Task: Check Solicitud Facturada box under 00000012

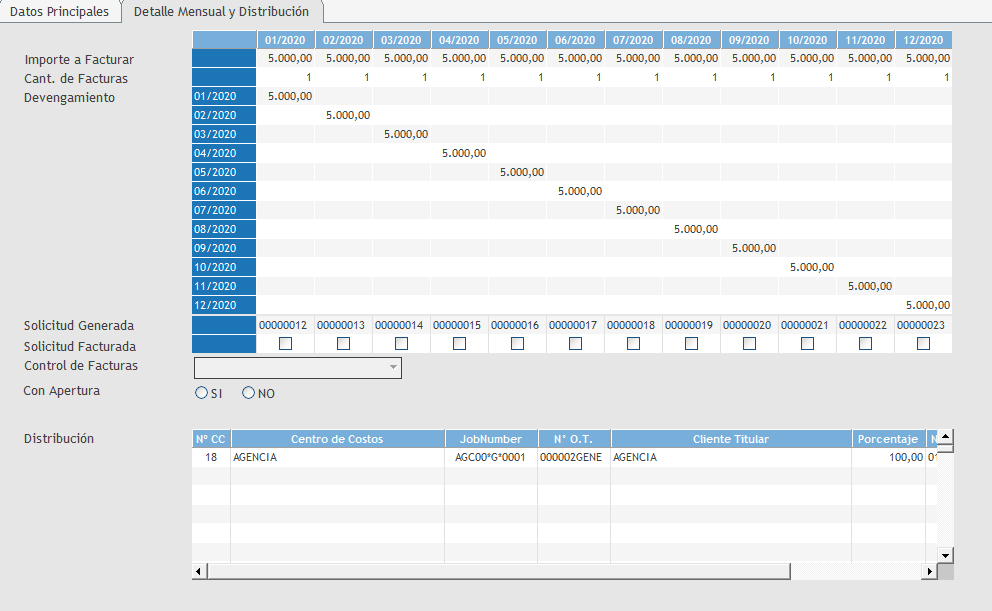Action: coord(285,344)
